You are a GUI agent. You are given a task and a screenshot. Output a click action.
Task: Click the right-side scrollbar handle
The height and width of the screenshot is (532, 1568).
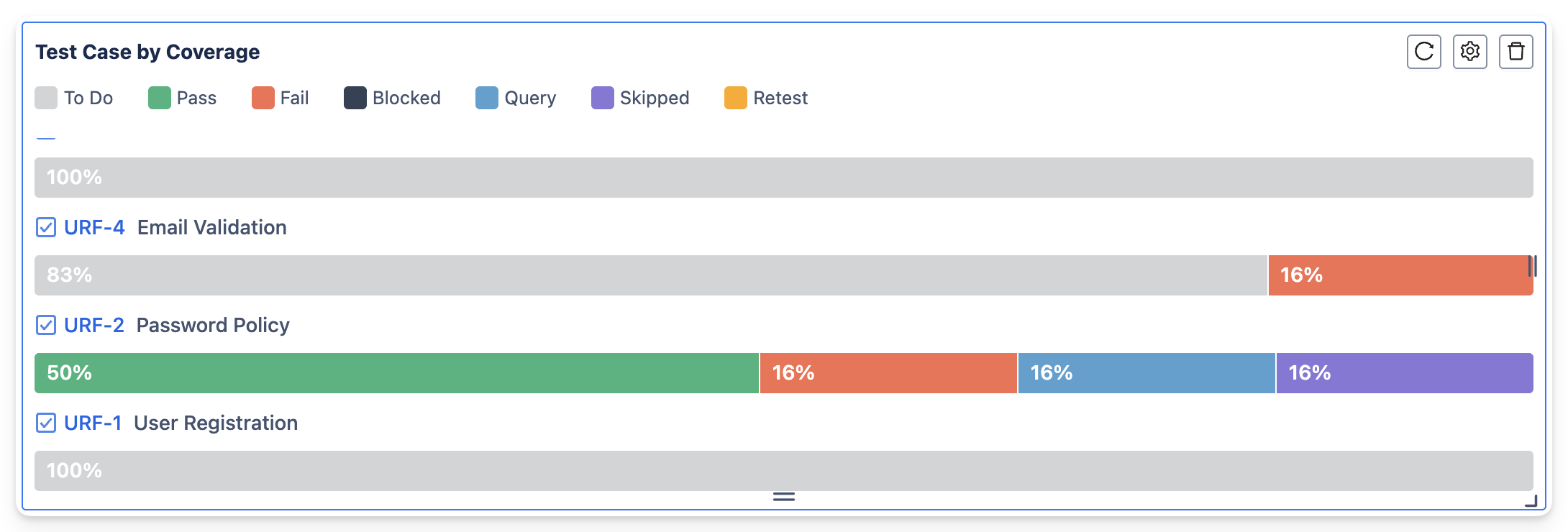(x=1532, y=266)
